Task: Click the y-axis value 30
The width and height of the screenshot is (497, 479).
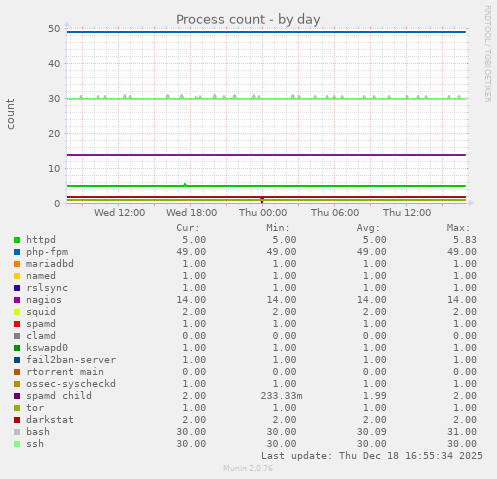Action: (54, 99)
